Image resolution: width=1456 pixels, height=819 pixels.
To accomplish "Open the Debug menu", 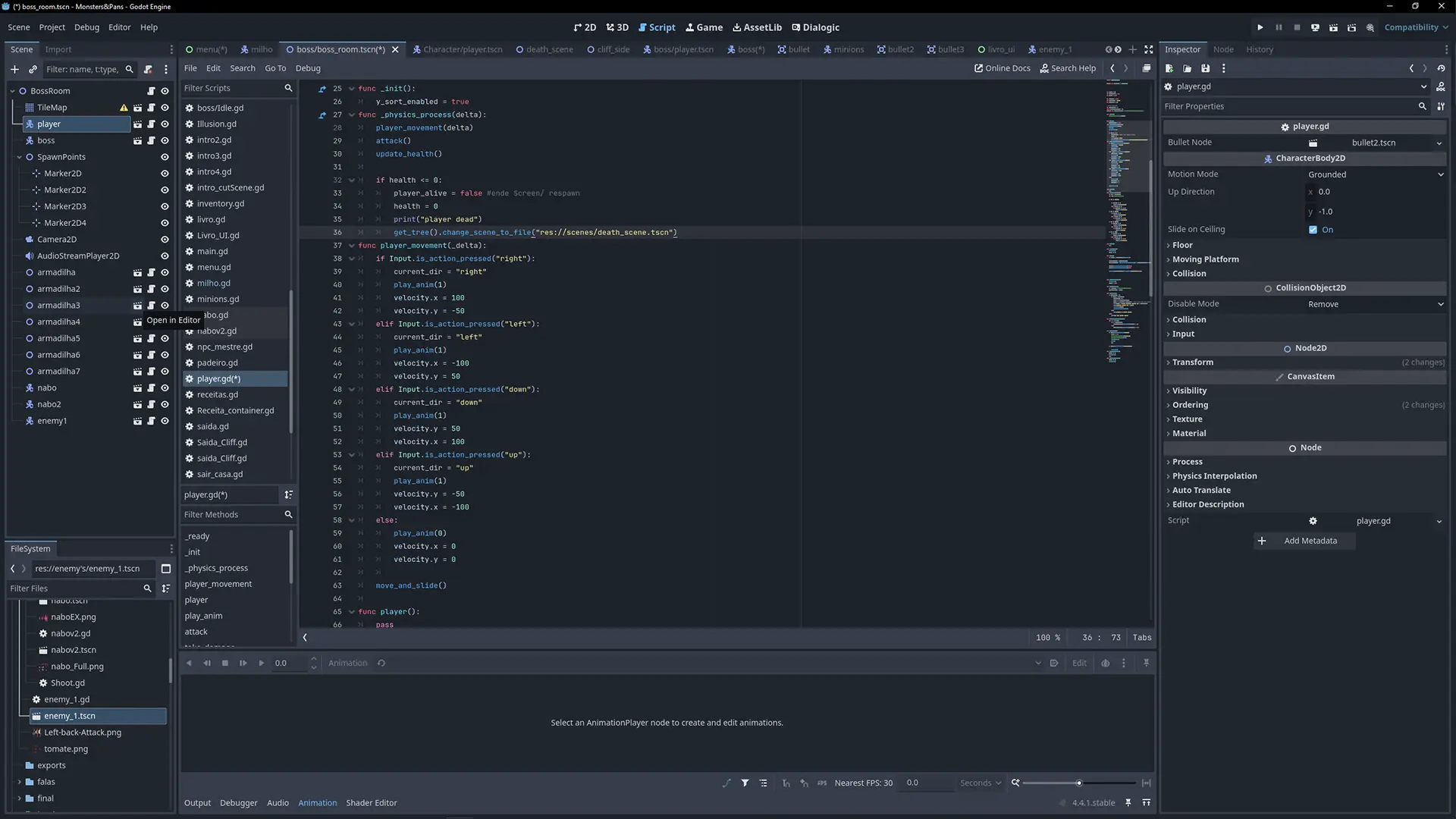I will click(86, 27).
